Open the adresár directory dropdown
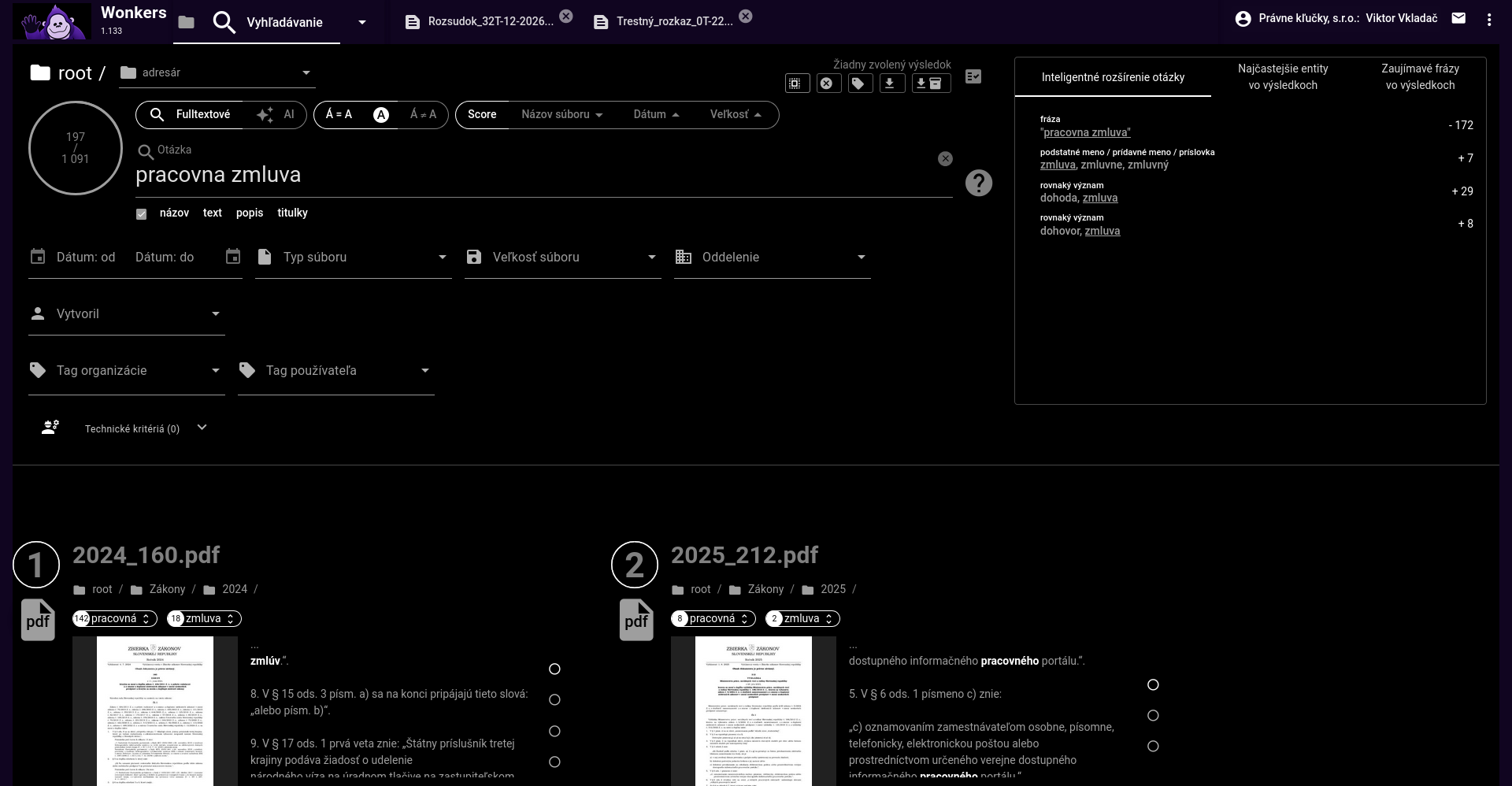The height and width of the screenshot is (786, 1512). [x=217, y=72]
